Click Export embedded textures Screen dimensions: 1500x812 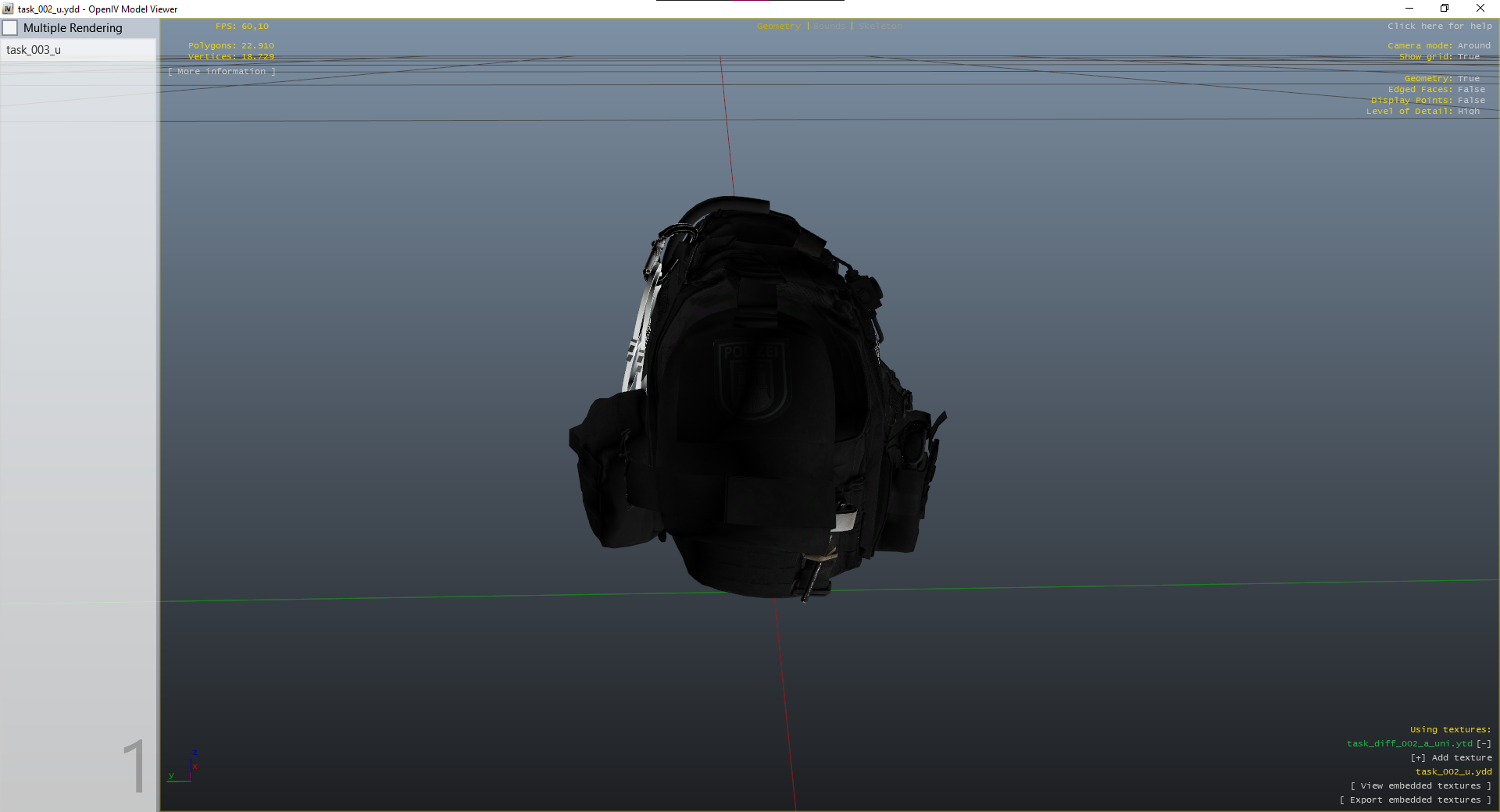1415,800
